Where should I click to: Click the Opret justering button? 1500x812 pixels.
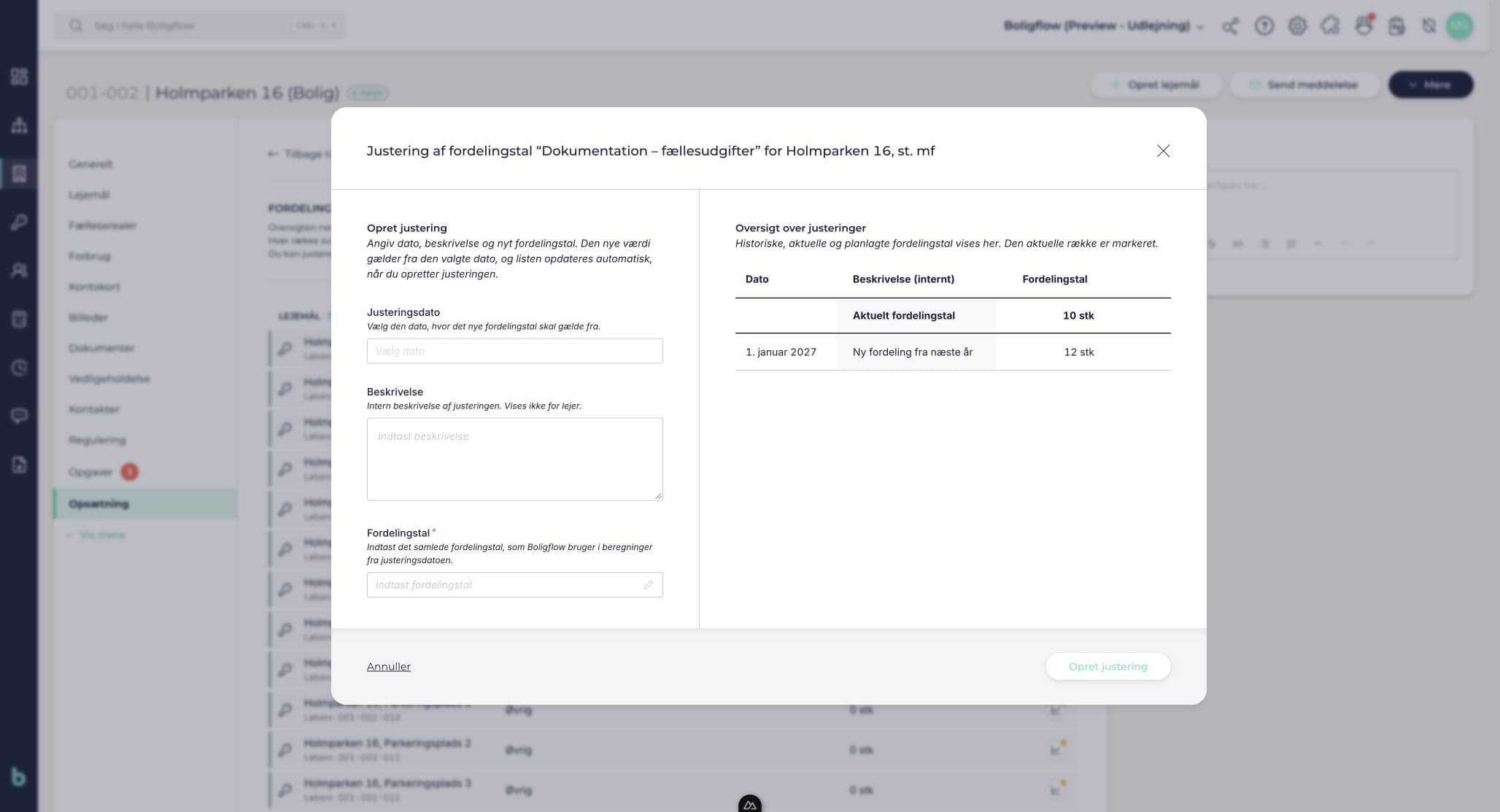coord(1107,666)
